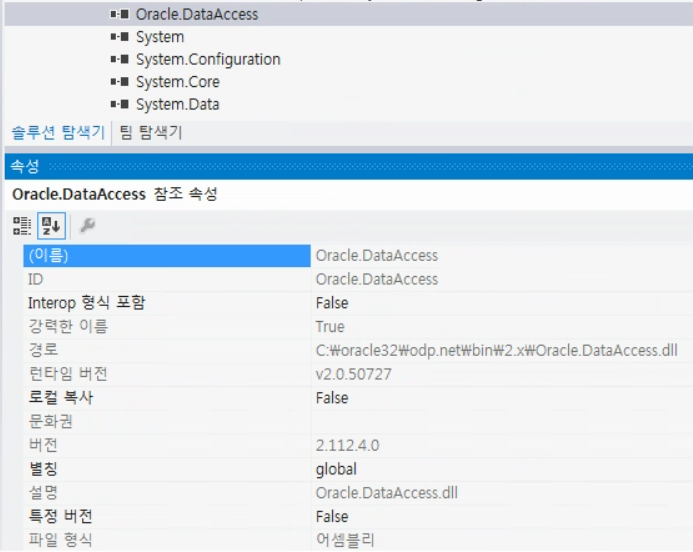Click the Oracle.DataAccess.dll description value
Image resolution: width=693 pixels, height=552 pixels.
click(x=387, y=493)
